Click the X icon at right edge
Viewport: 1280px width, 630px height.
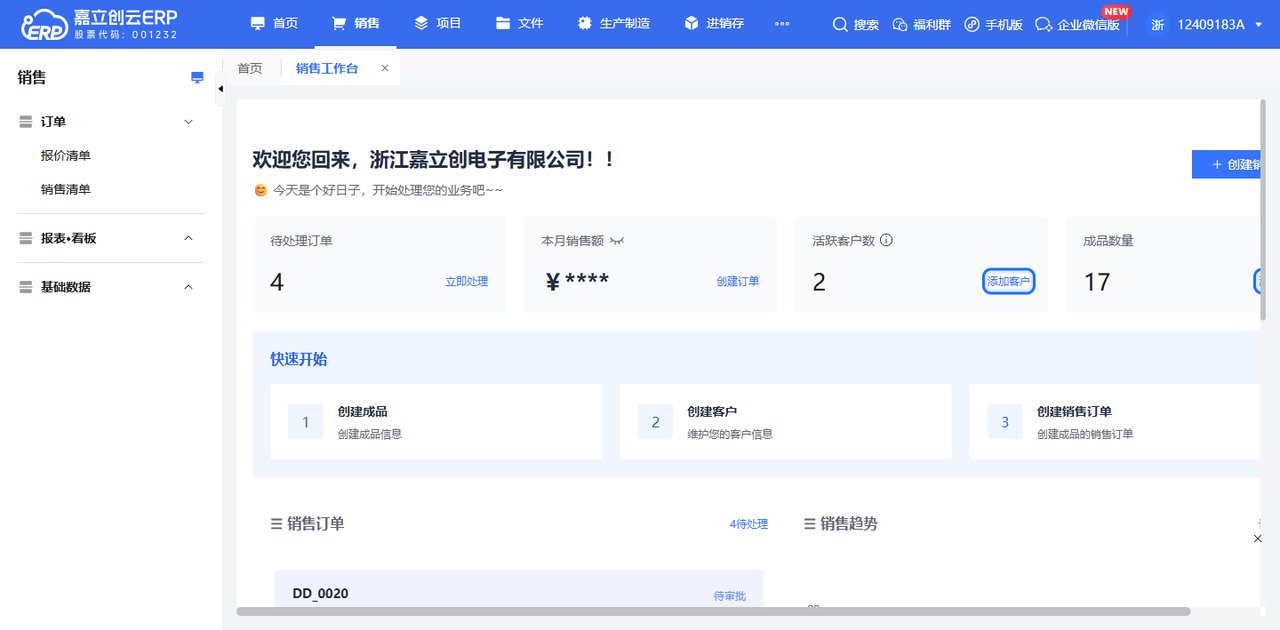[1258, 539]
